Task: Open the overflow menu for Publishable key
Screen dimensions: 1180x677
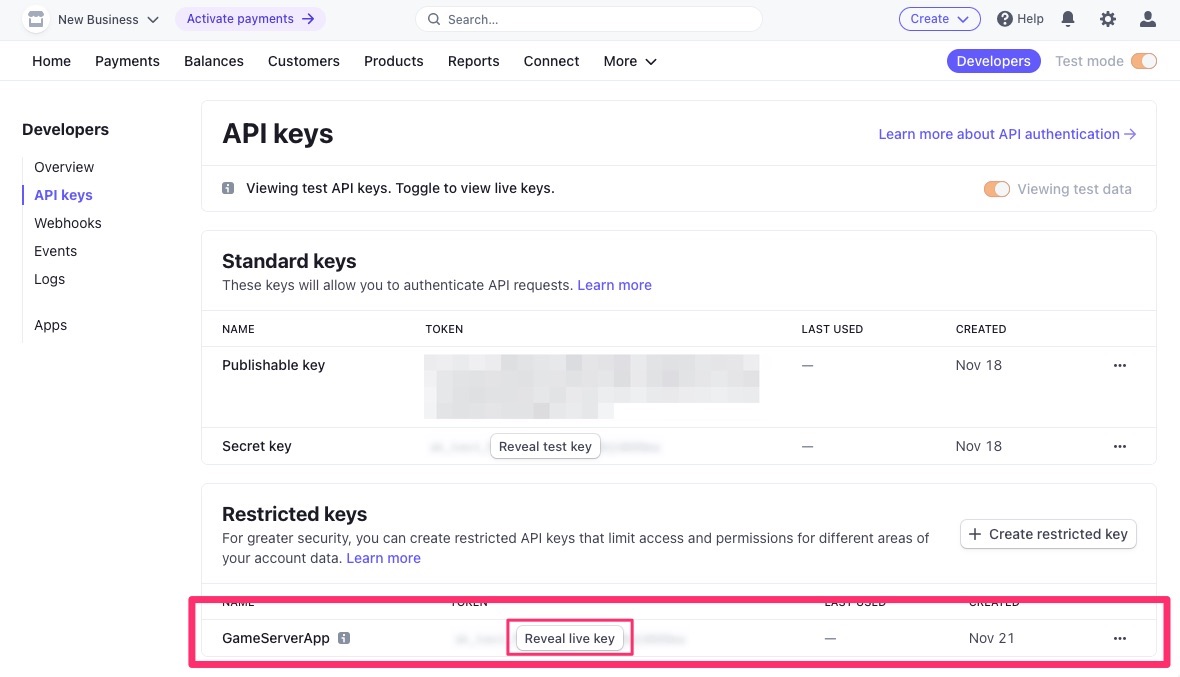Action: 1119,365
